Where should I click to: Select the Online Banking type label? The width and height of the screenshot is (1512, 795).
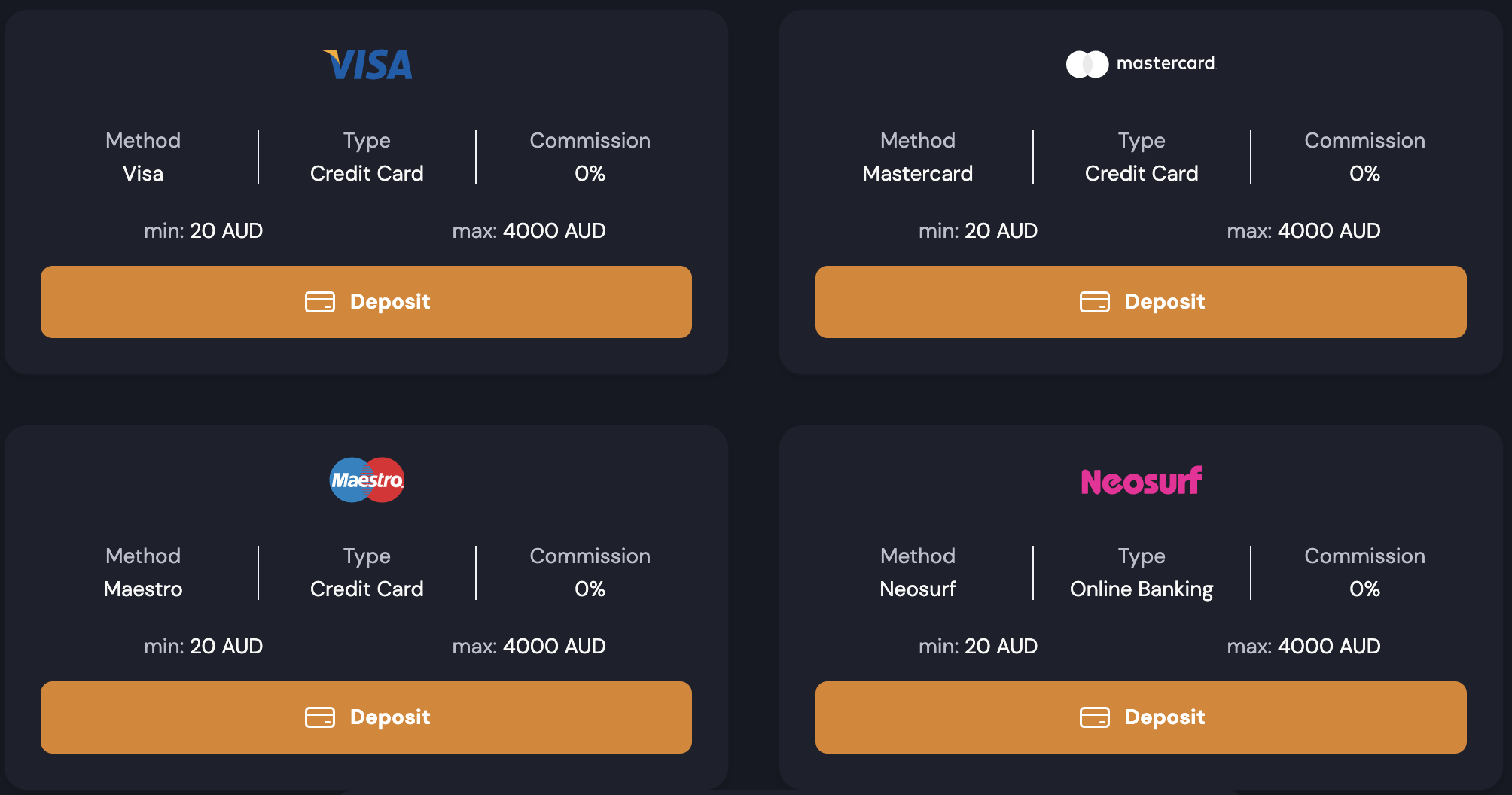[x=1141, y=589]
